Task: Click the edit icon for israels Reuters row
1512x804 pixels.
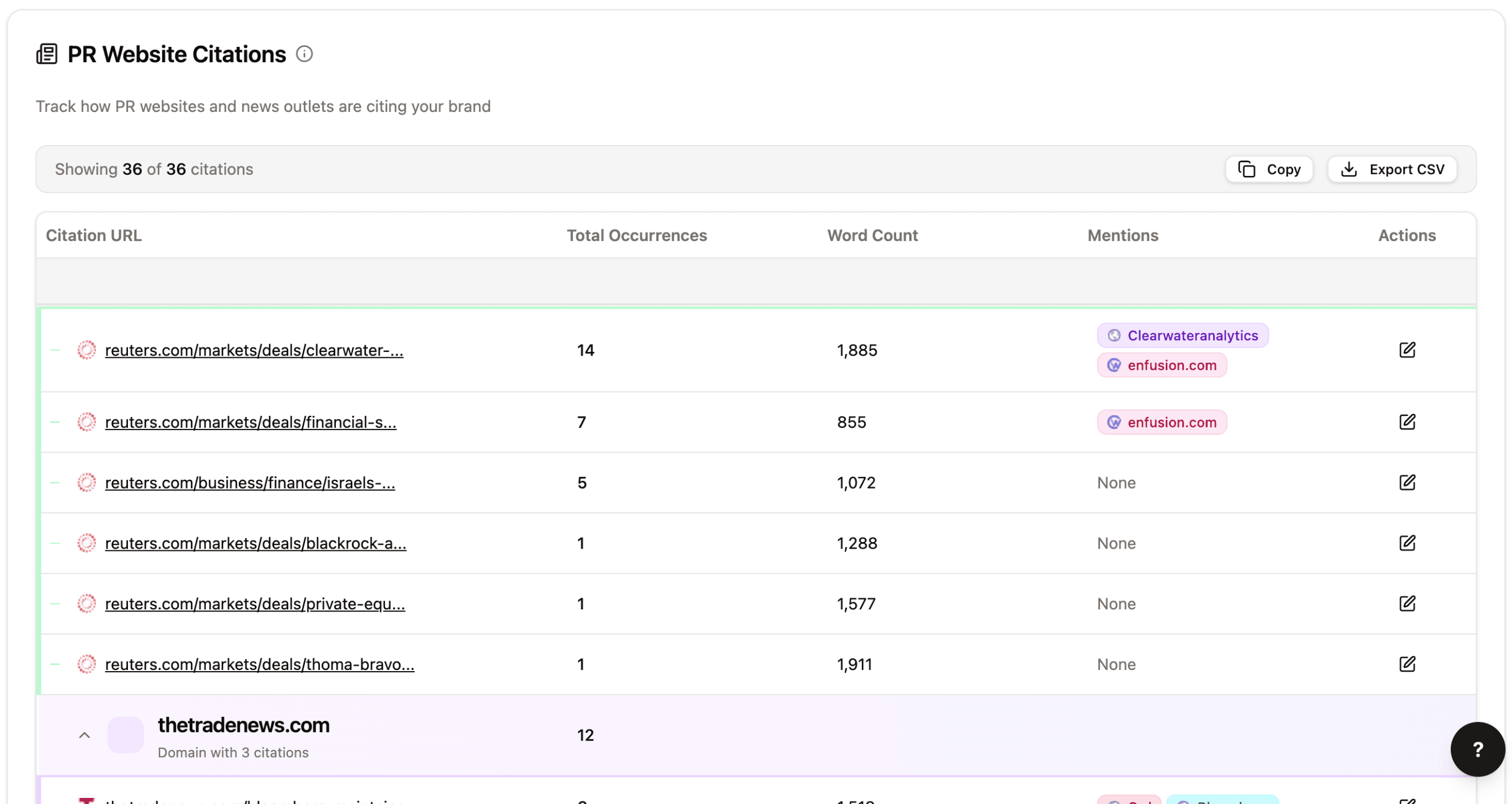Action: (x=1407, y=483)
